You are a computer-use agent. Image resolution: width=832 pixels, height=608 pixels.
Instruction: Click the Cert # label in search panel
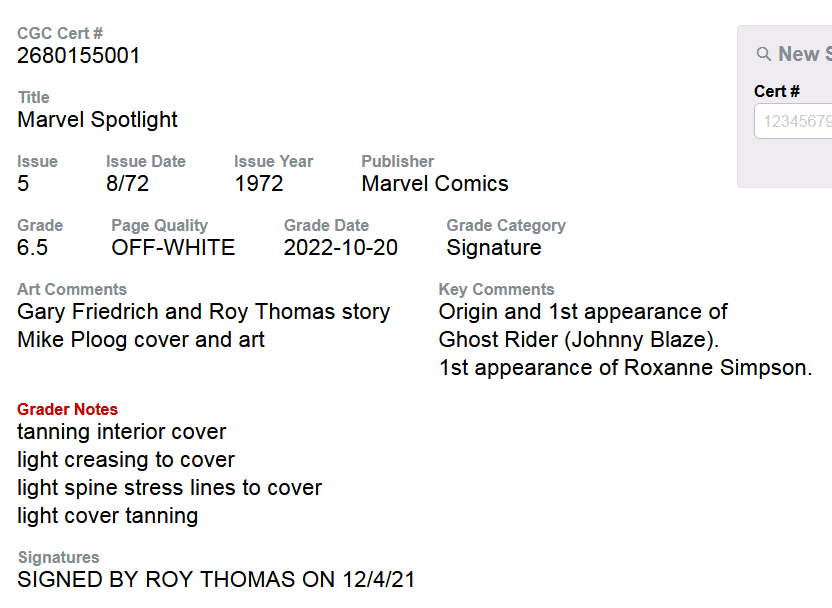pyautogui.click(x=777, y=91)
